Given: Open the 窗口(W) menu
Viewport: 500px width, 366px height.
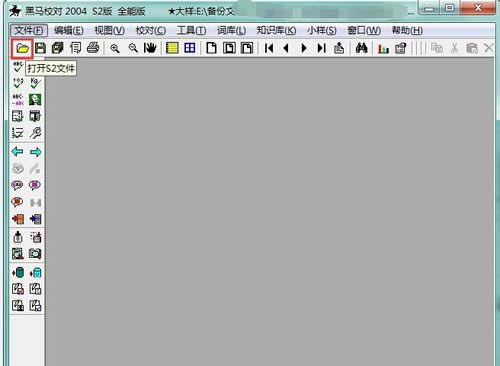Looking at the screenshot, I should pos(364,31).
